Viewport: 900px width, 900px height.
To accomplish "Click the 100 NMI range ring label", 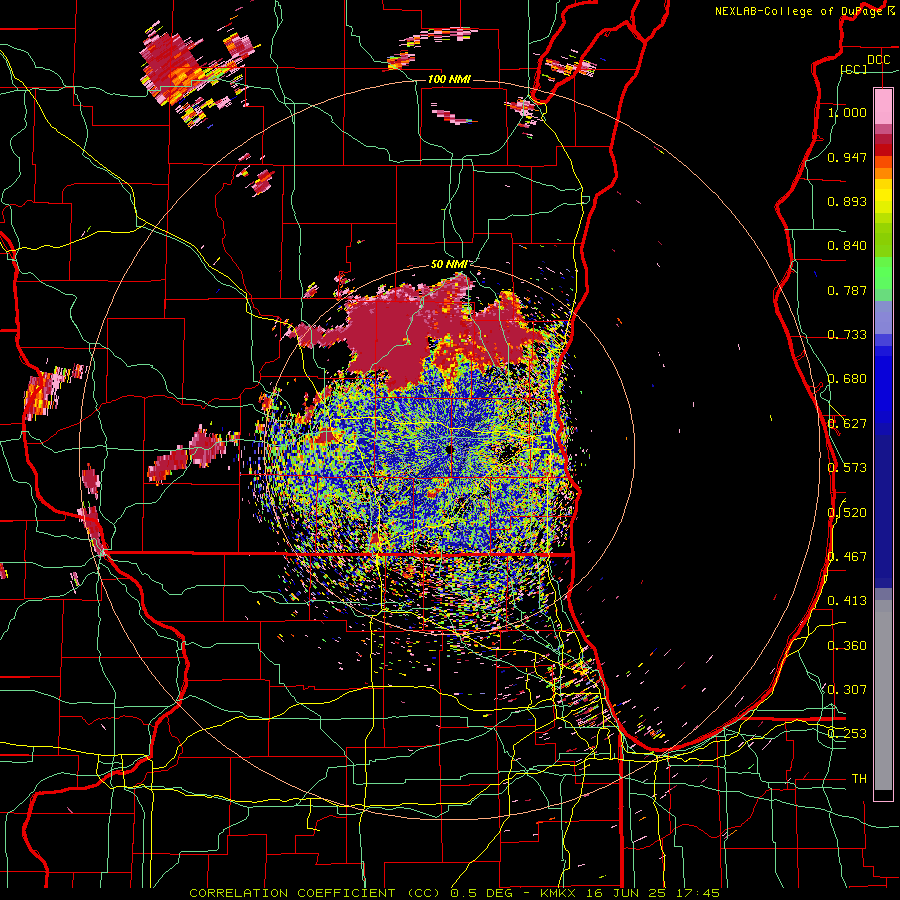I will pyautogui.click(x=449, y=79).
